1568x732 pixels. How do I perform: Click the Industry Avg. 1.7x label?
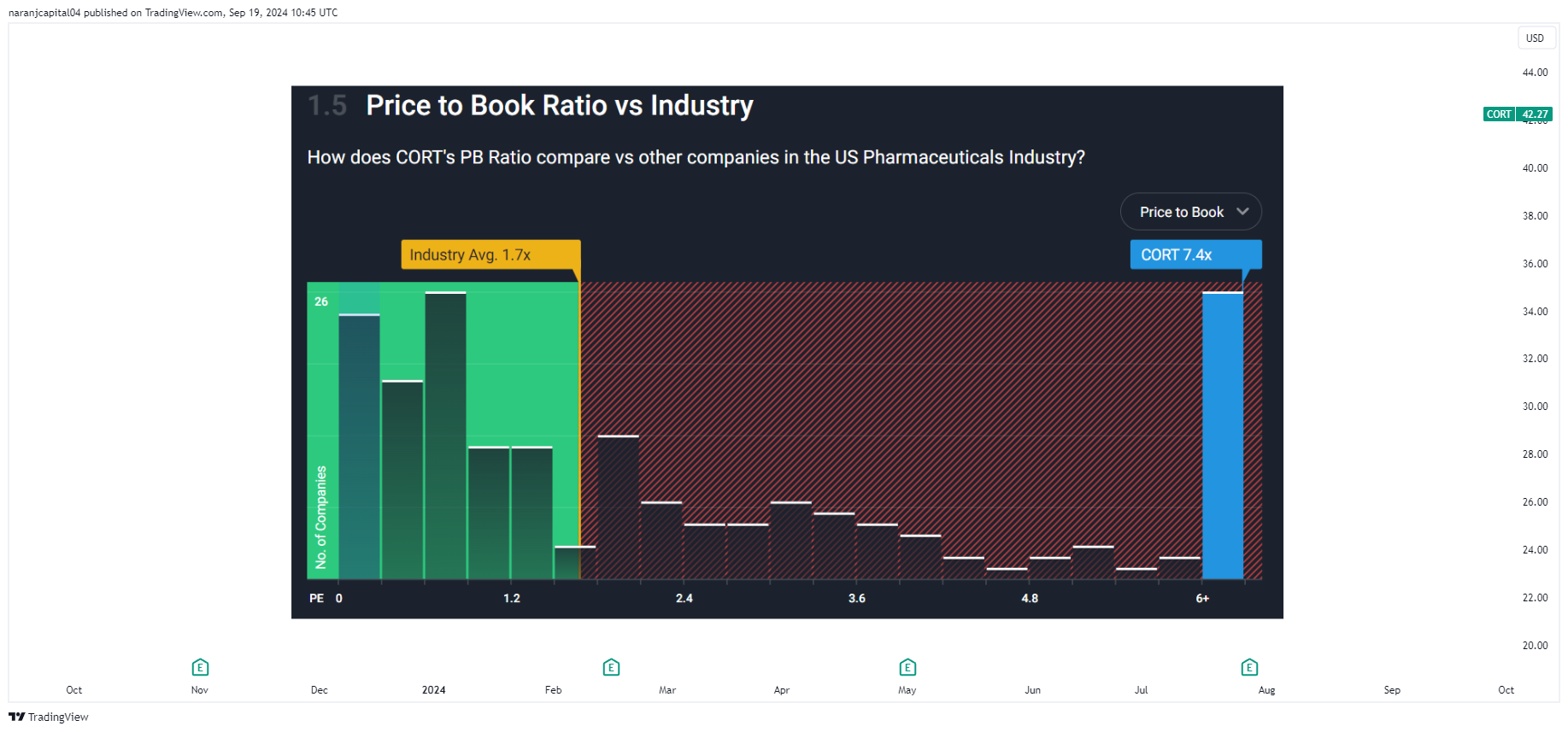[x=490, y=255]
